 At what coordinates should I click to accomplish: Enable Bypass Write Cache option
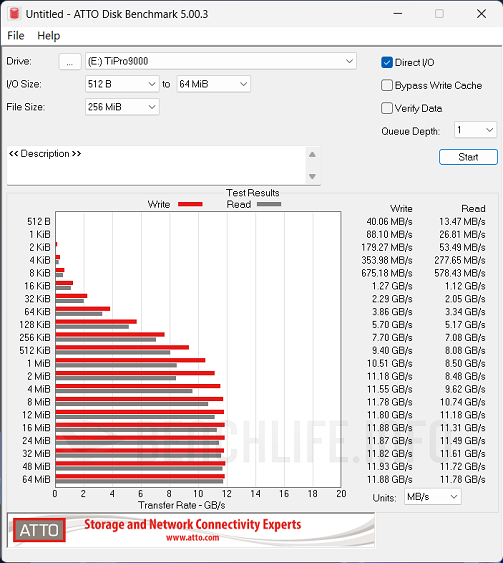click(387, 85)
